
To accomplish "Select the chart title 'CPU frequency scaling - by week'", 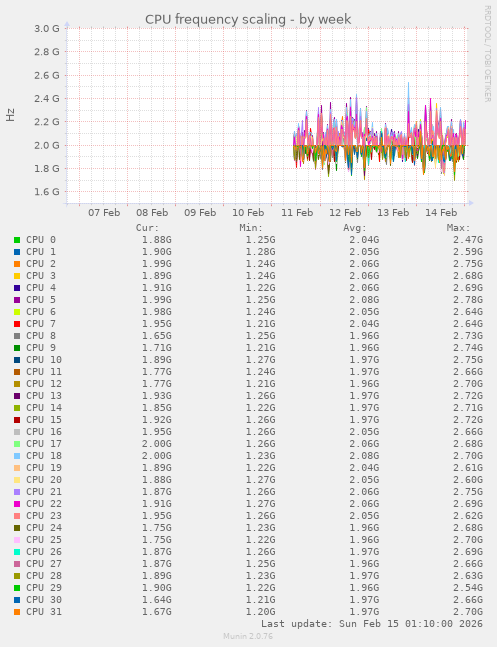I will tap(248, 19).
